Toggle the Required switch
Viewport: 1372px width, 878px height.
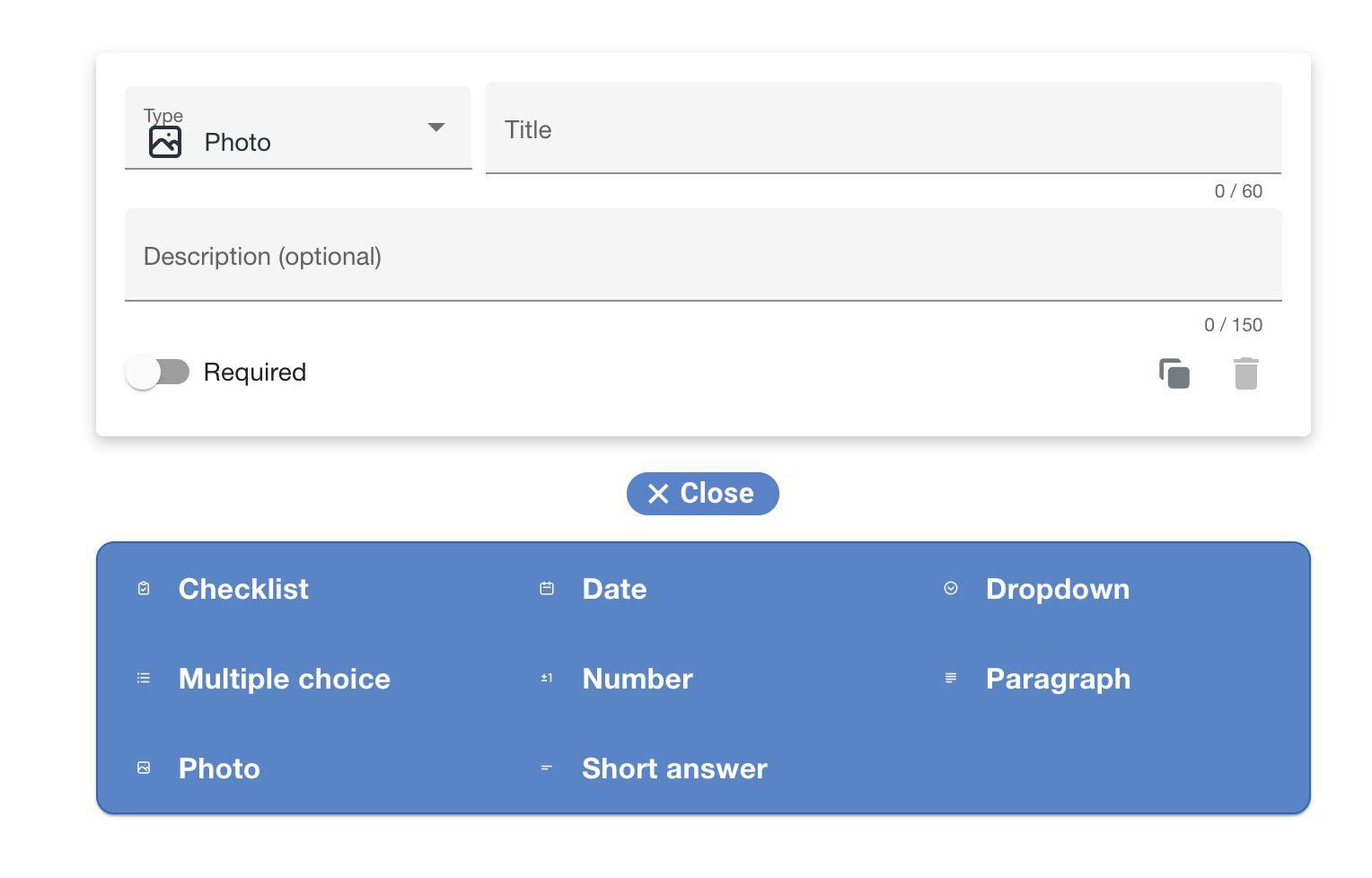coord(158,373)
